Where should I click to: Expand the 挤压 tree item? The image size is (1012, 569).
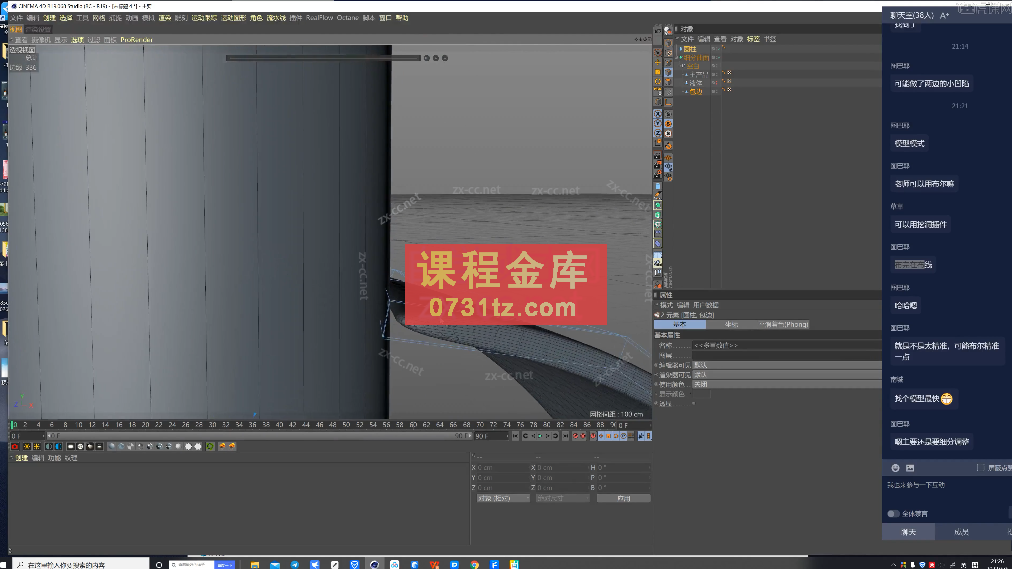point(686,83)
